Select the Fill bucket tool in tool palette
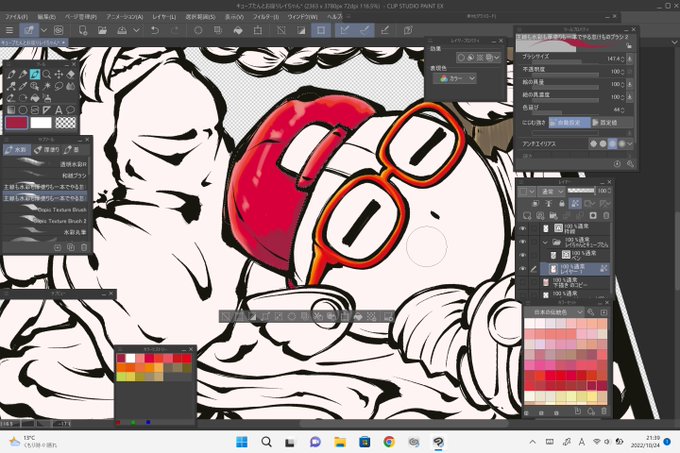 (x=35, y=98)
